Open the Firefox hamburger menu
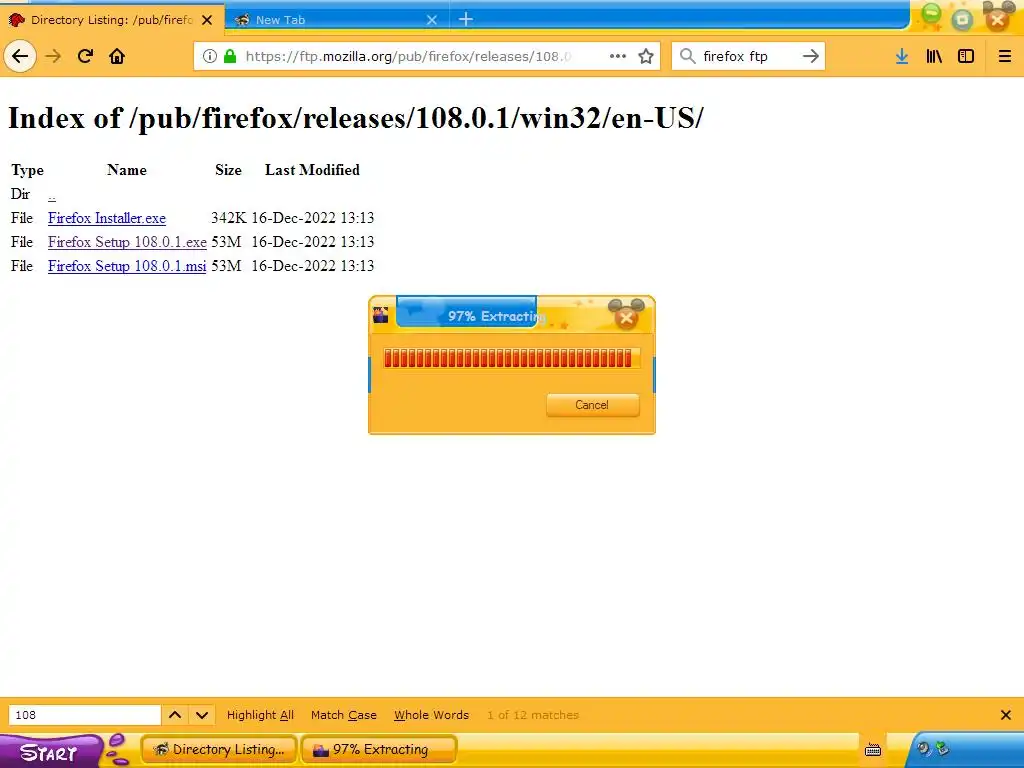Screen dimensions: 1024x768 [x=1005, y=56]
